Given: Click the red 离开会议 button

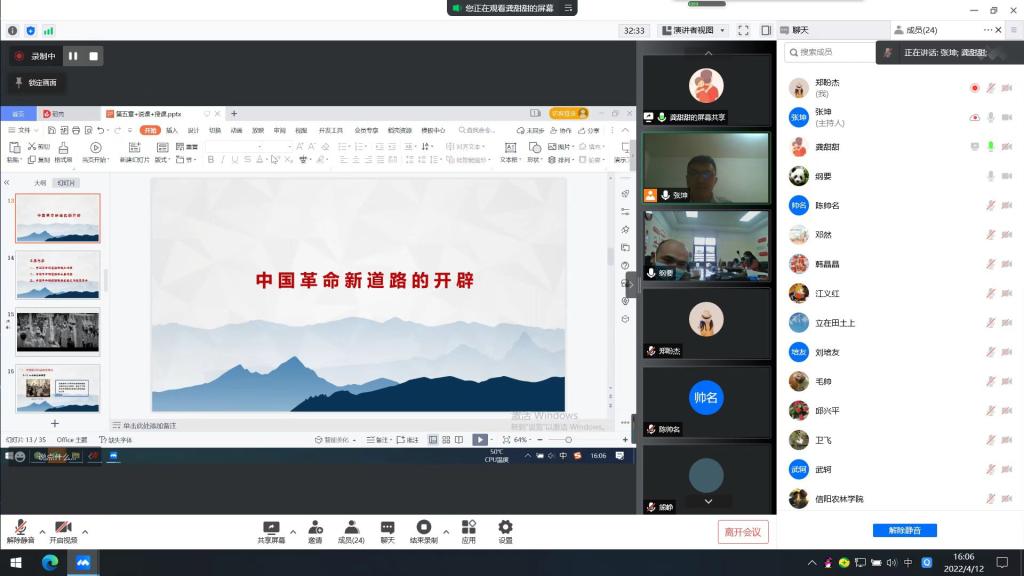Looking at the screenshot, I should (743, 532).
